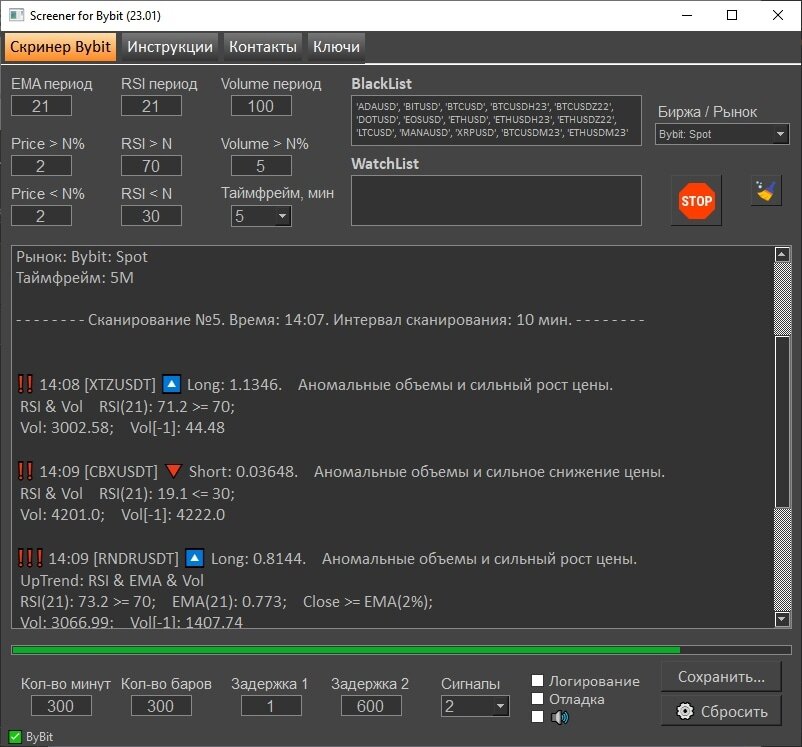This screenshot has height=747, width=802.
Task: Click the XTZUSDT signal line
Action: tap(315, 384)
